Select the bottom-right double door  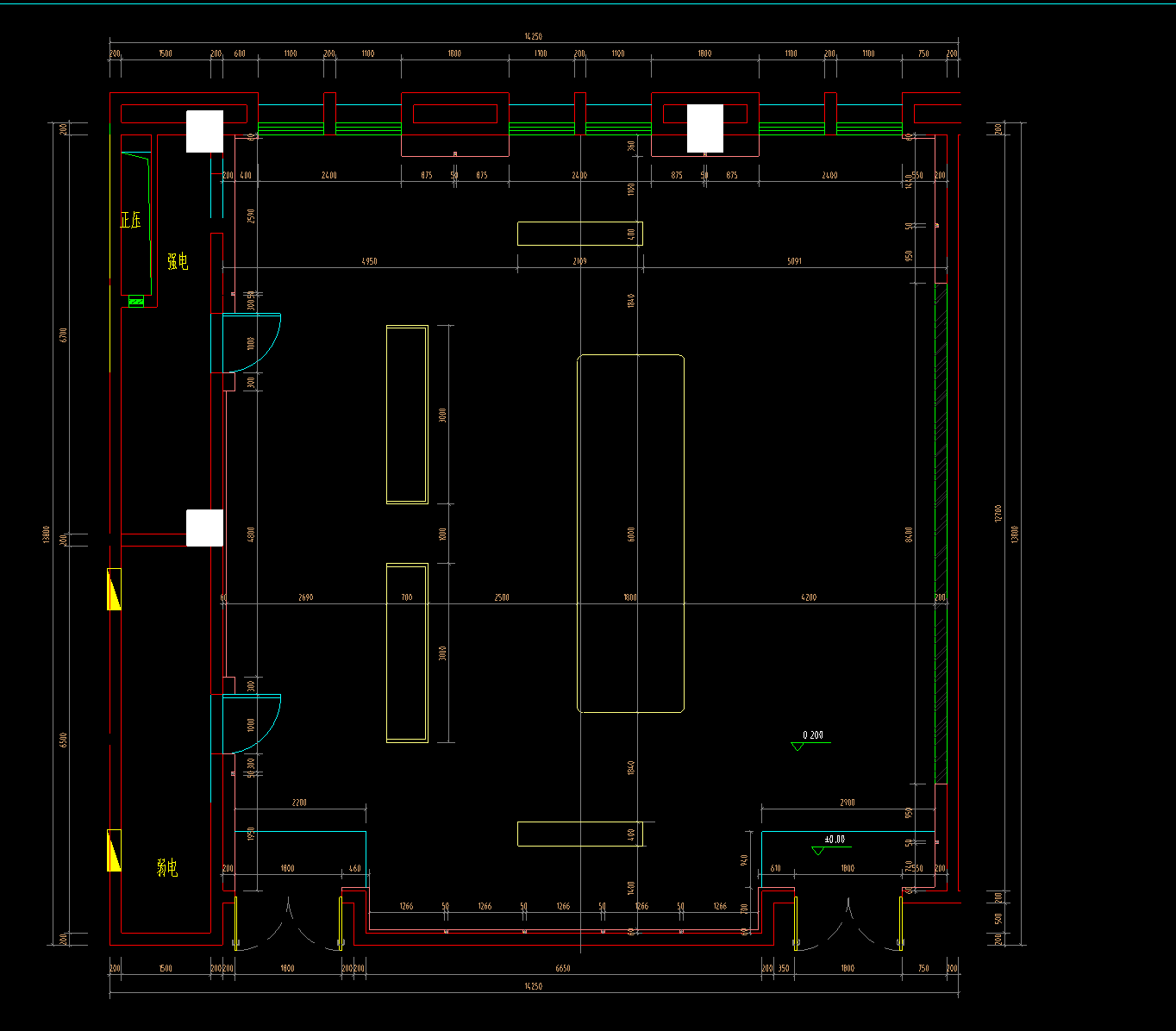(x=848, y=923)
